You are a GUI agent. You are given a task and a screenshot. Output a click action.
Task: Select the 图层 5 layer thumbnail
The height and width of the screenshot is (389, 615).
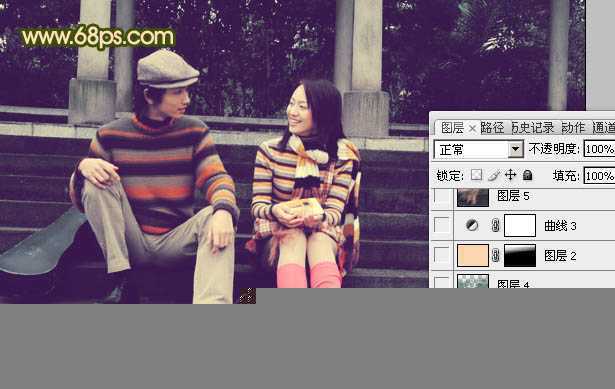(x=473, y=198)
